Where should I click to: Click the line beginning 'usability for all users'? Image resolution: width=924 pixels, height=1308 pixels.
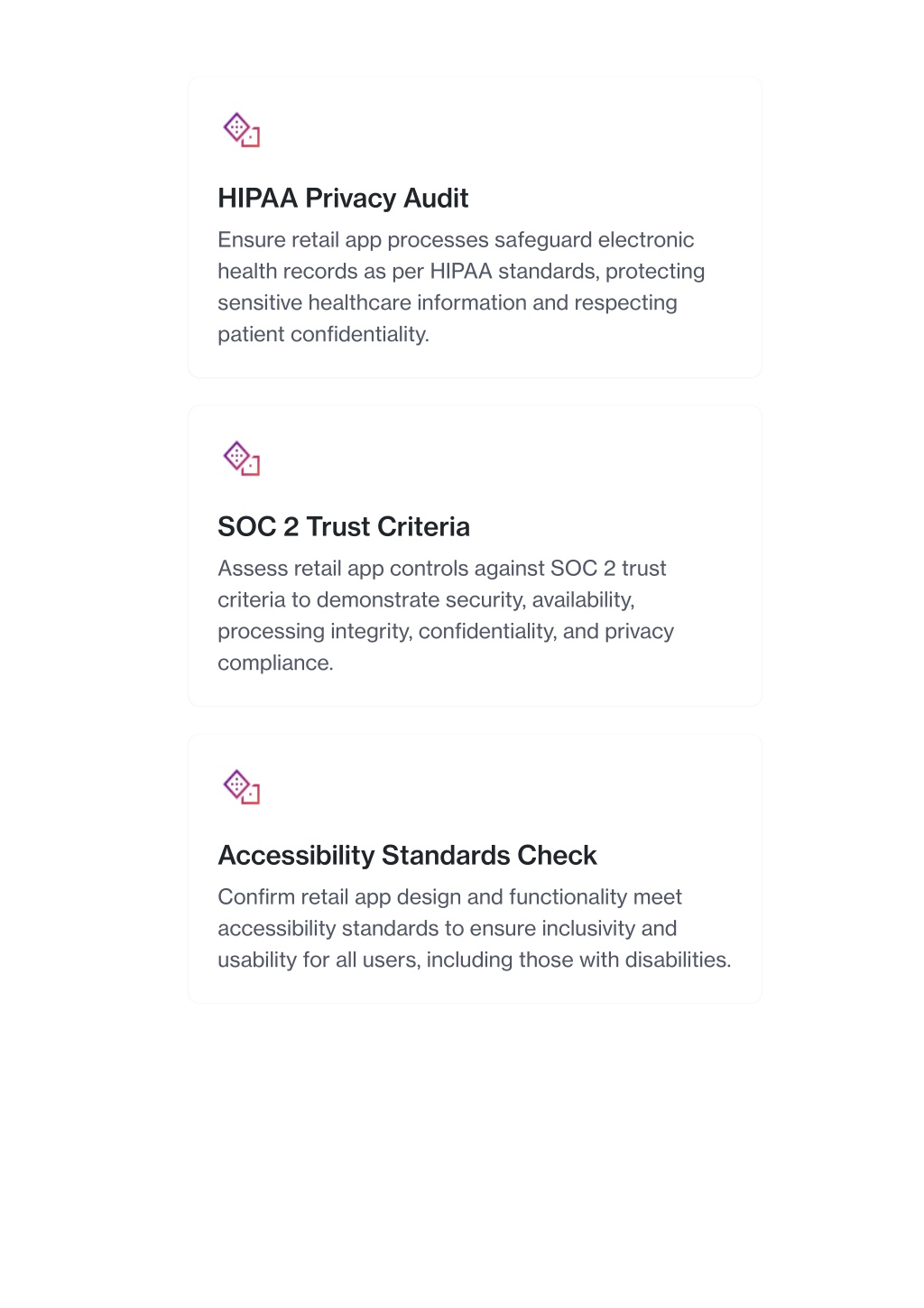pos(475,960)
